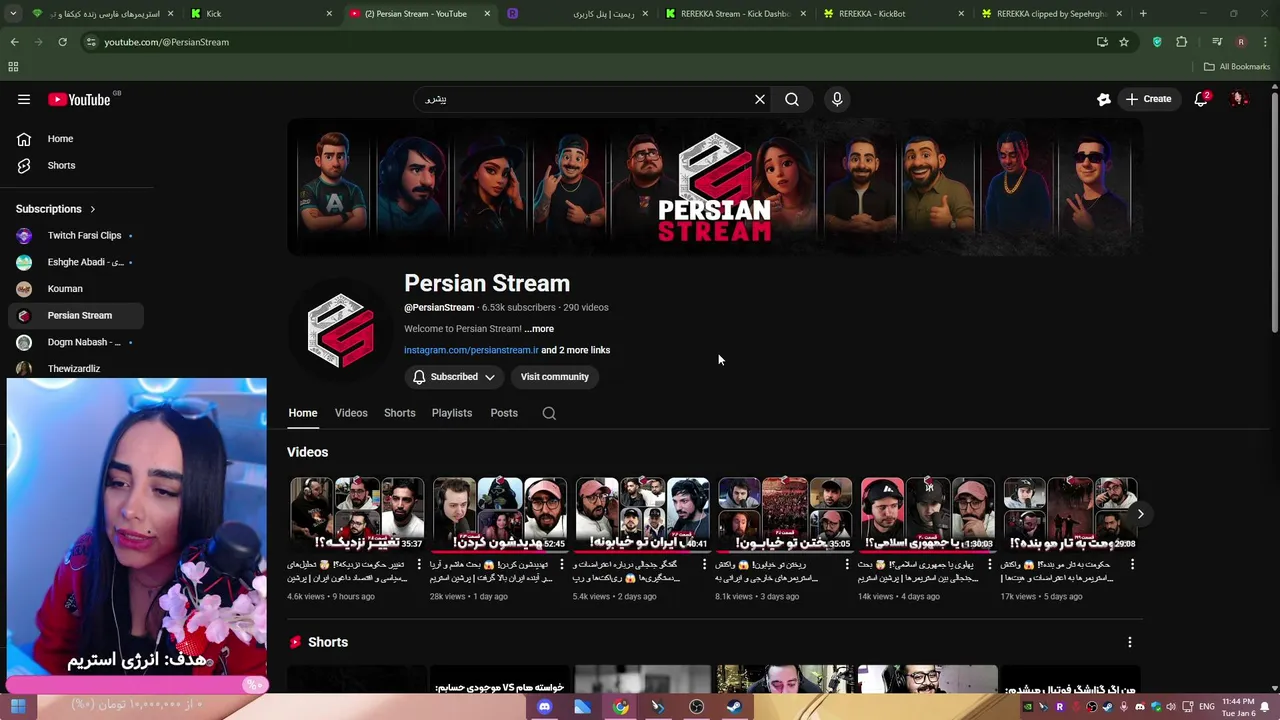Open the Shorts section options menu
Image resolution: width=1280 pixels, height=720 pixels.
[1130, 642]
